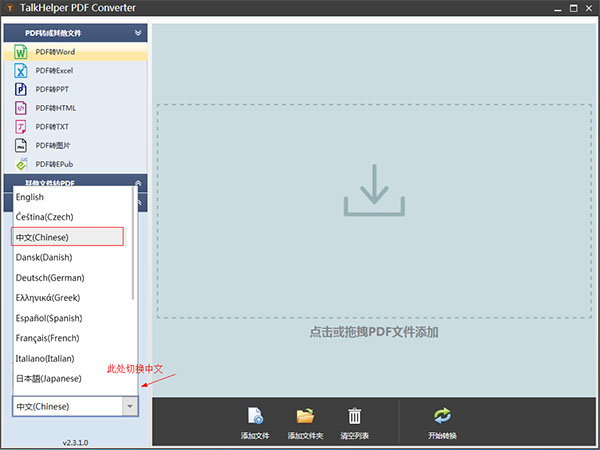Choose Dansk(Danish) from language list
600x450 pixels.
coord(73,257)
